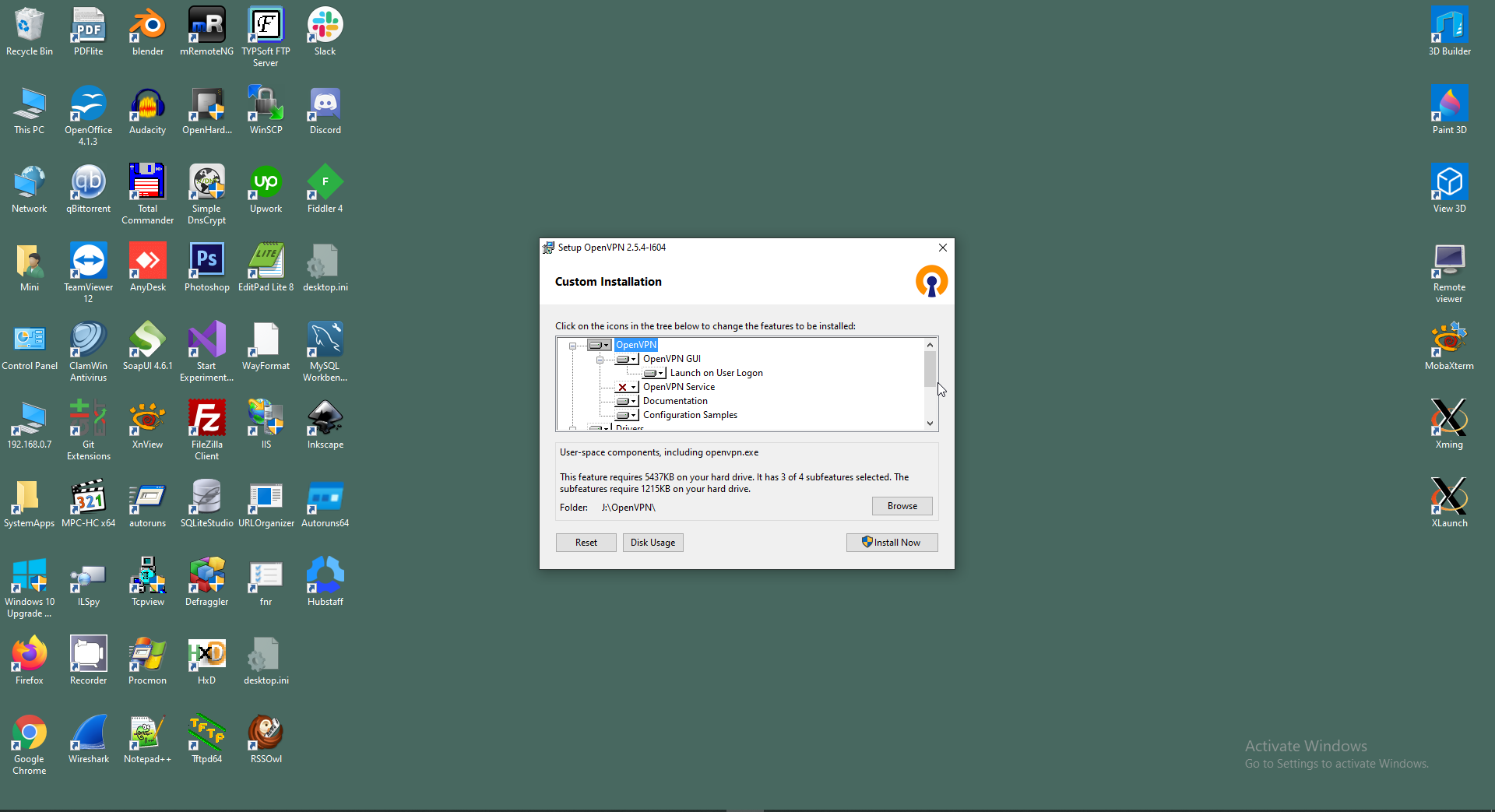Screen dimensions: 1495x812
Task: Click the feature tree scrollbar down arrow
Action: point(930,424)
